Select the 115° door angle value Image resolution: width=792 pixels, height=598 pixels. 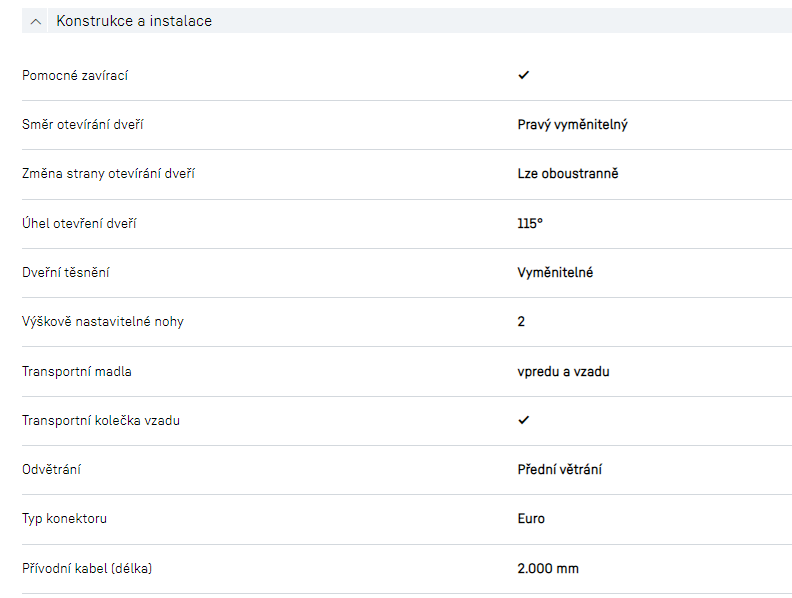pos(530,223)
